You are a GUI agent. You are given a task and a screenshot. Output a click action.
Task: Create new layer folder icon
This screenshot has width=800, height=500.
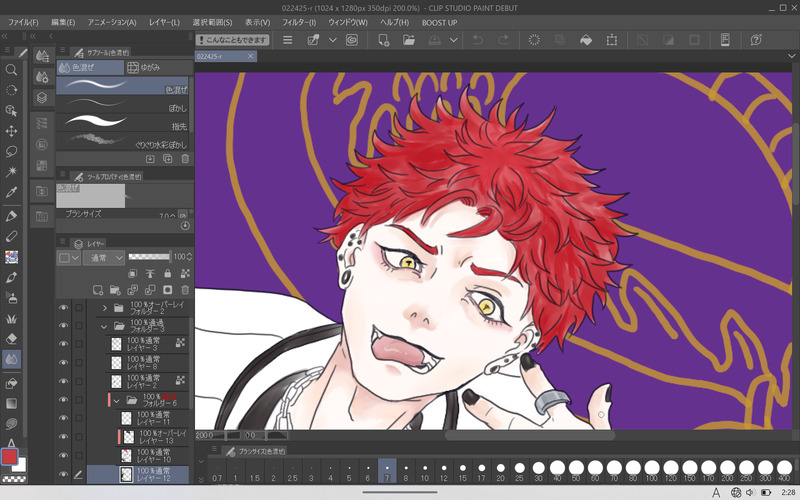[x=115, y=290]
